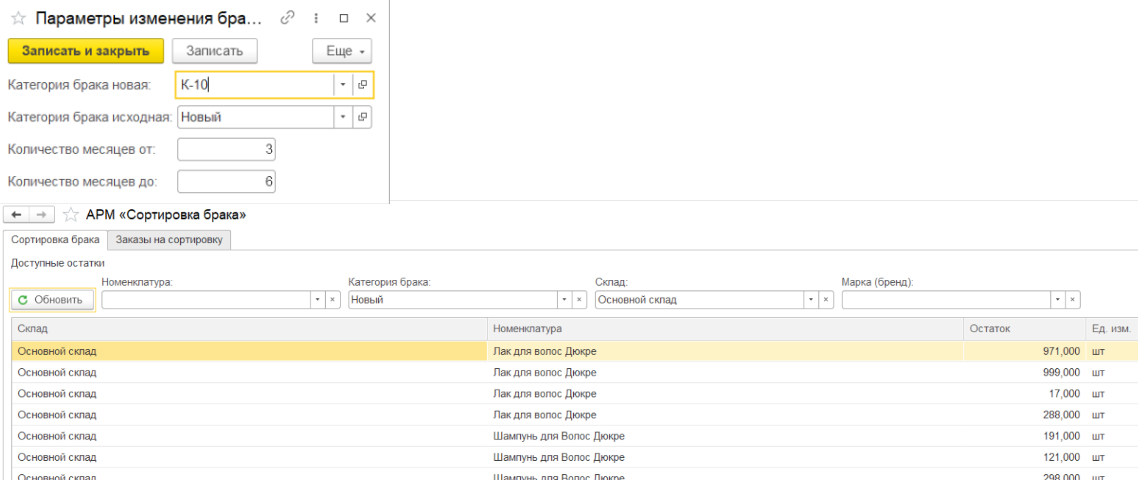Open the Еще menu button

pyautogui.click(x=342, y=50)
